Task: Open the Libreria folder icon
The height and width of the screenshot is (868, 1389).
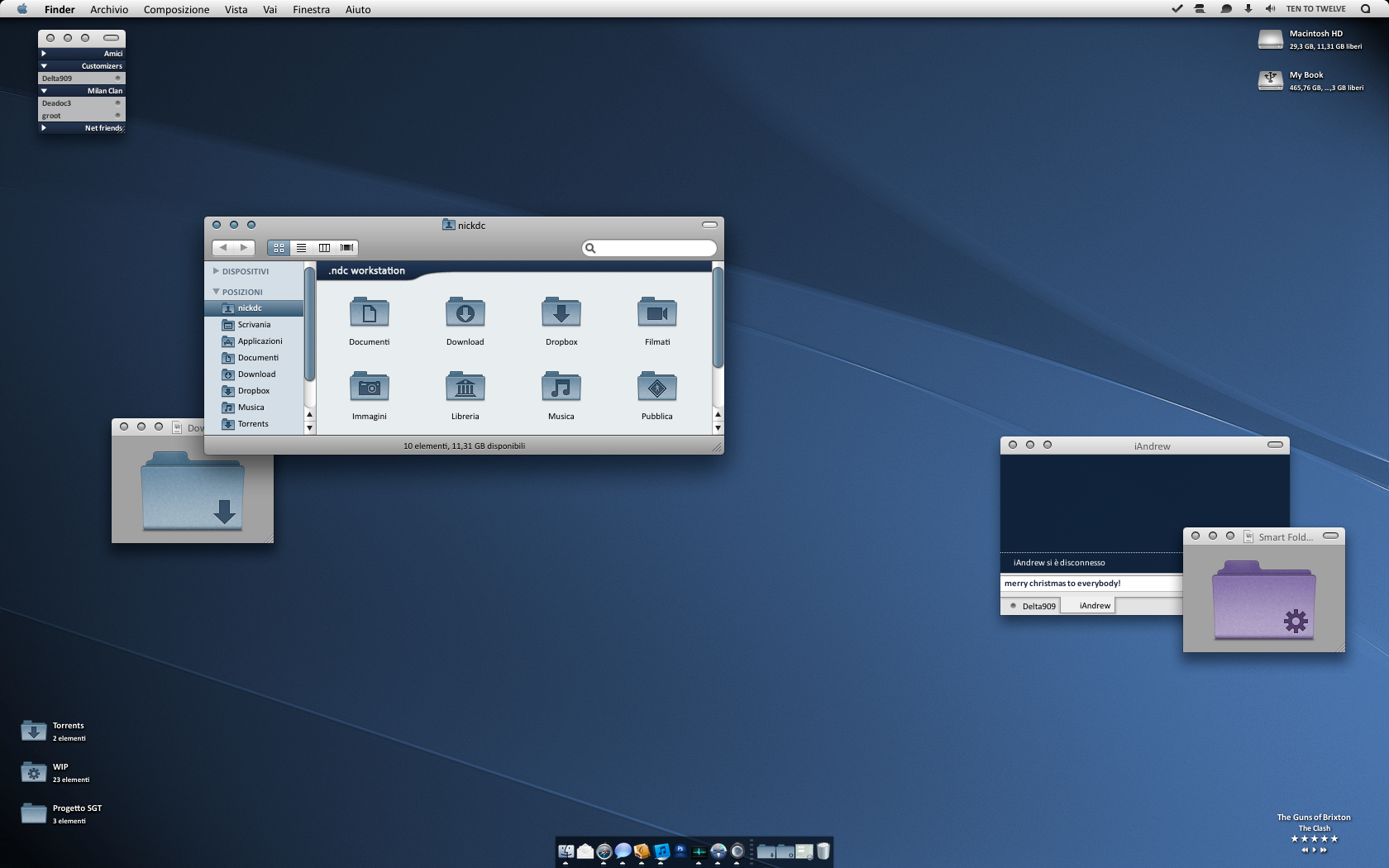Action: click(x=465, y=387)
